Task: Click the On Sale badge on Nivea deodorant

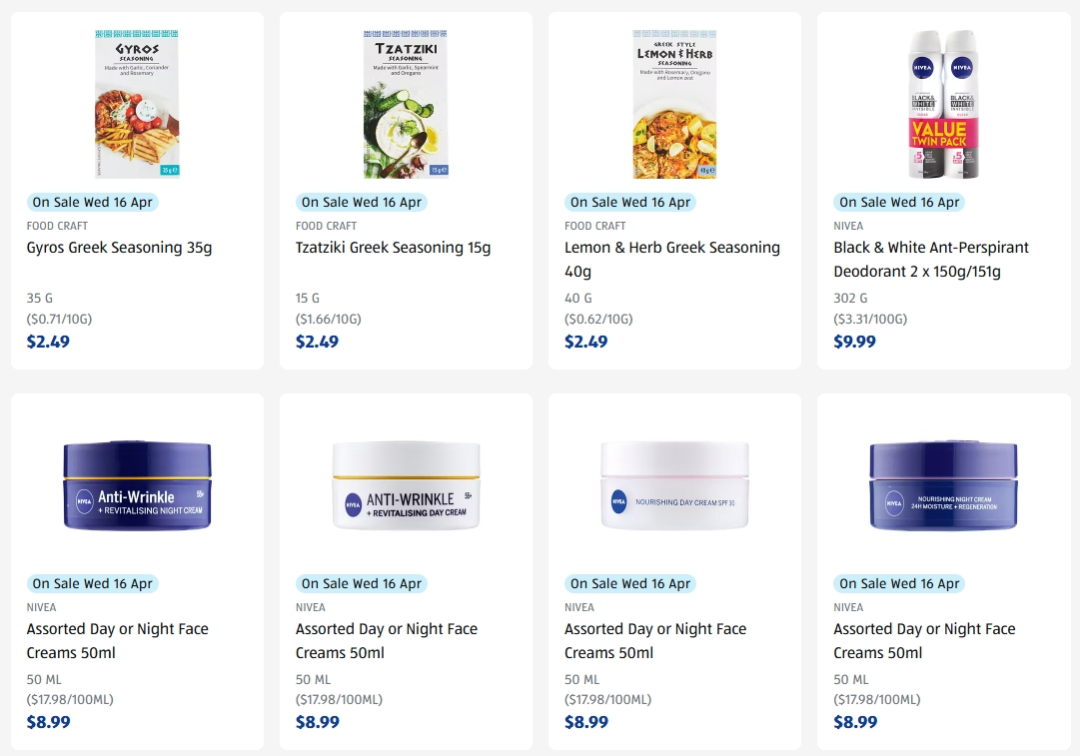Action: click(899, 202)
